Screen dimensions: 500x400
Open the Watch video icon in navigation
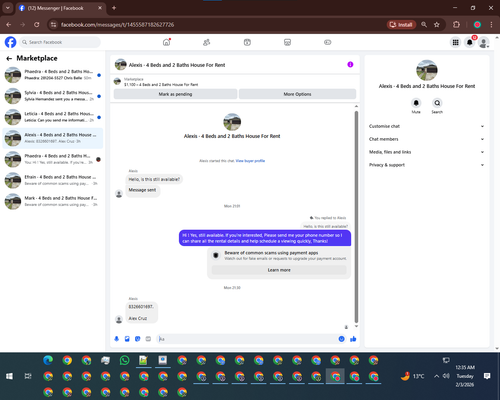247,42
